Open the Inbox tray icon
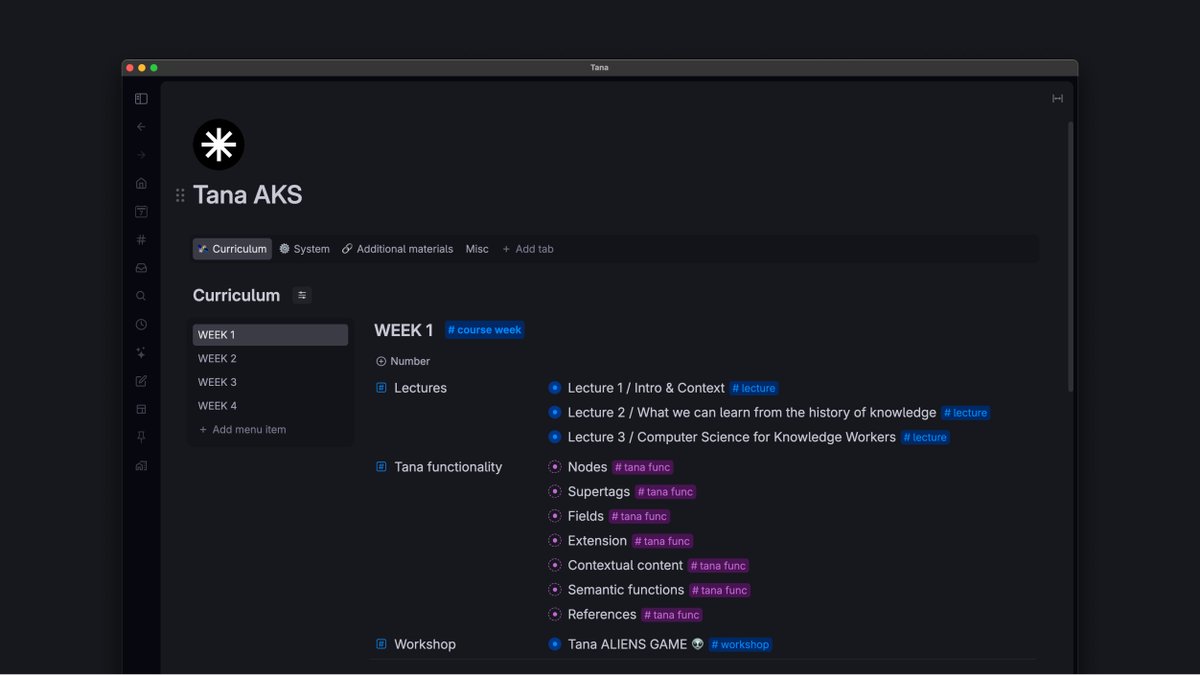1200x675 pixels. 141,268
